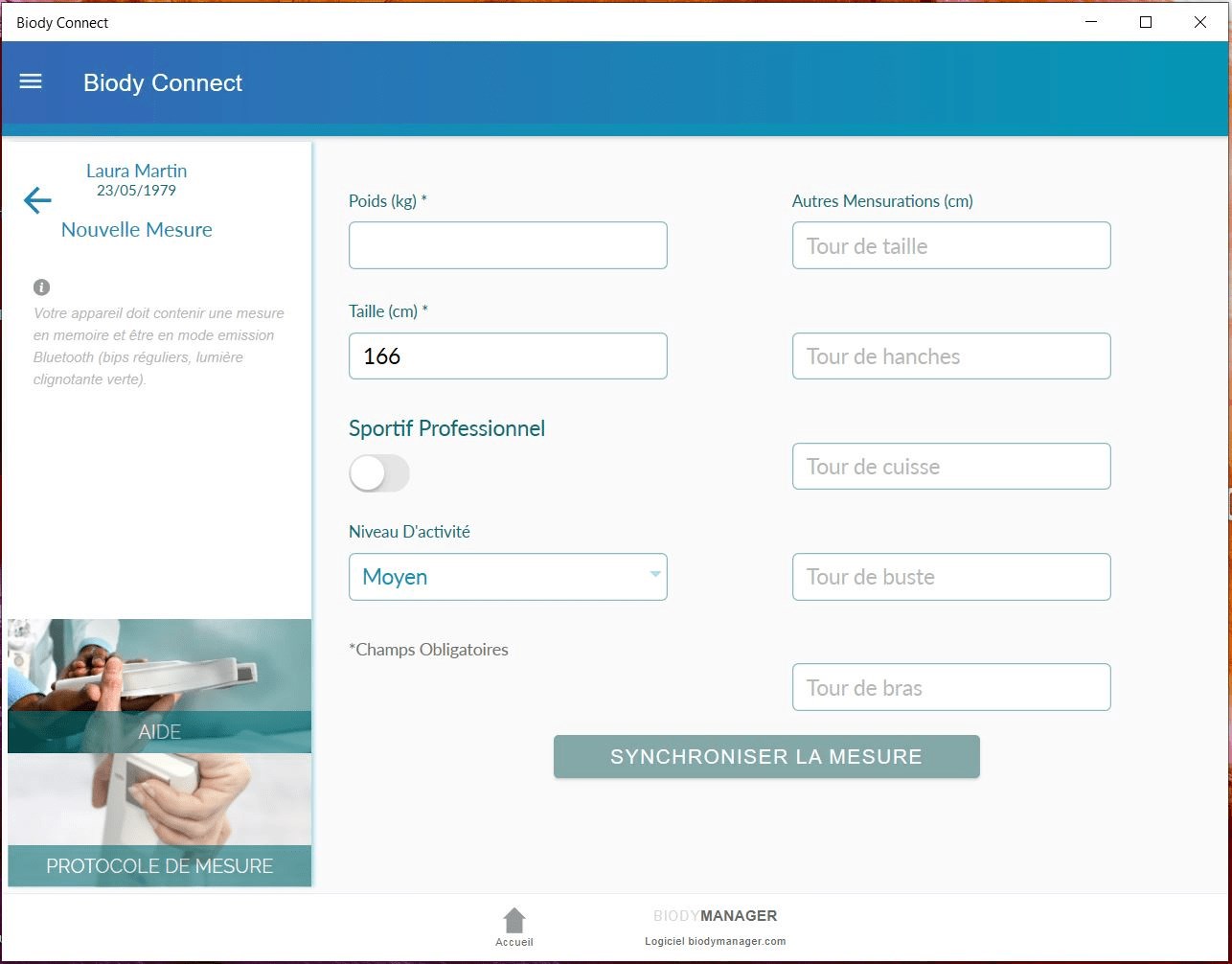Open the AIDE help tile
The image size is (1232, 964).
coord(159,686)
